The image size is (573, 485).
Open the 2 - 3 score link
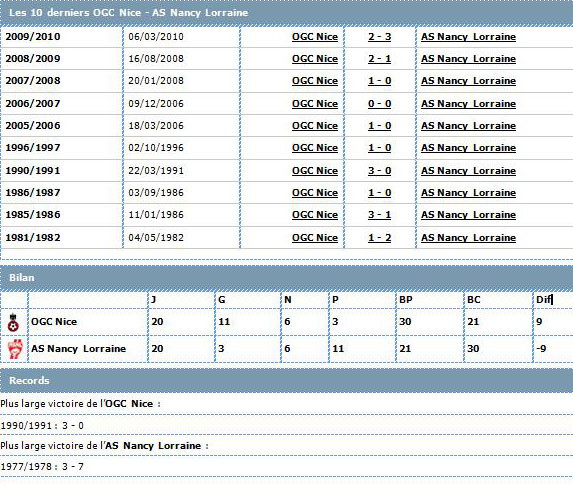379,37
